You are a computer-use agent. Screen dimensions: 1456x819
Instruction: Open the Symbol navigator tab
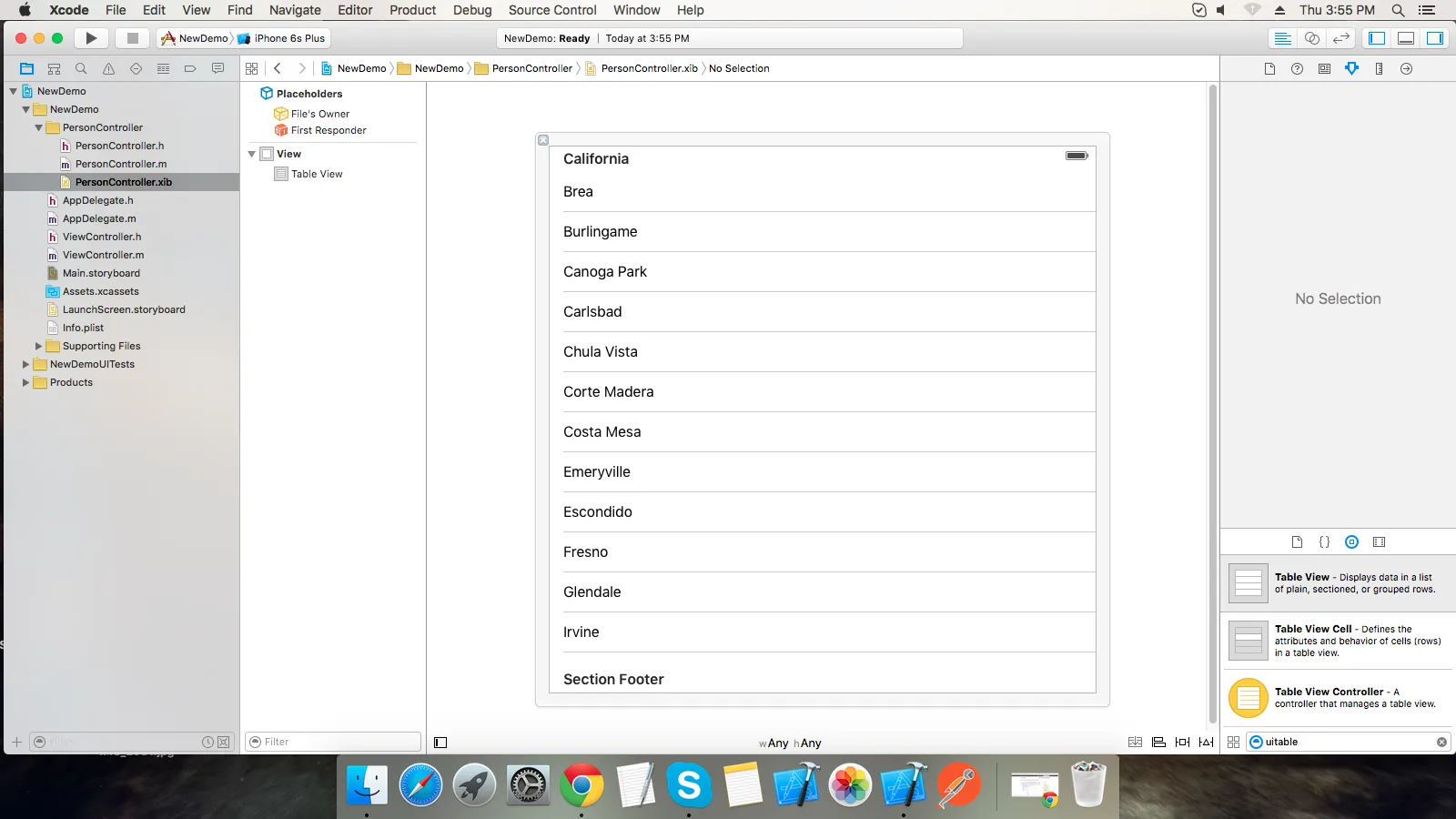pos(54,68)
